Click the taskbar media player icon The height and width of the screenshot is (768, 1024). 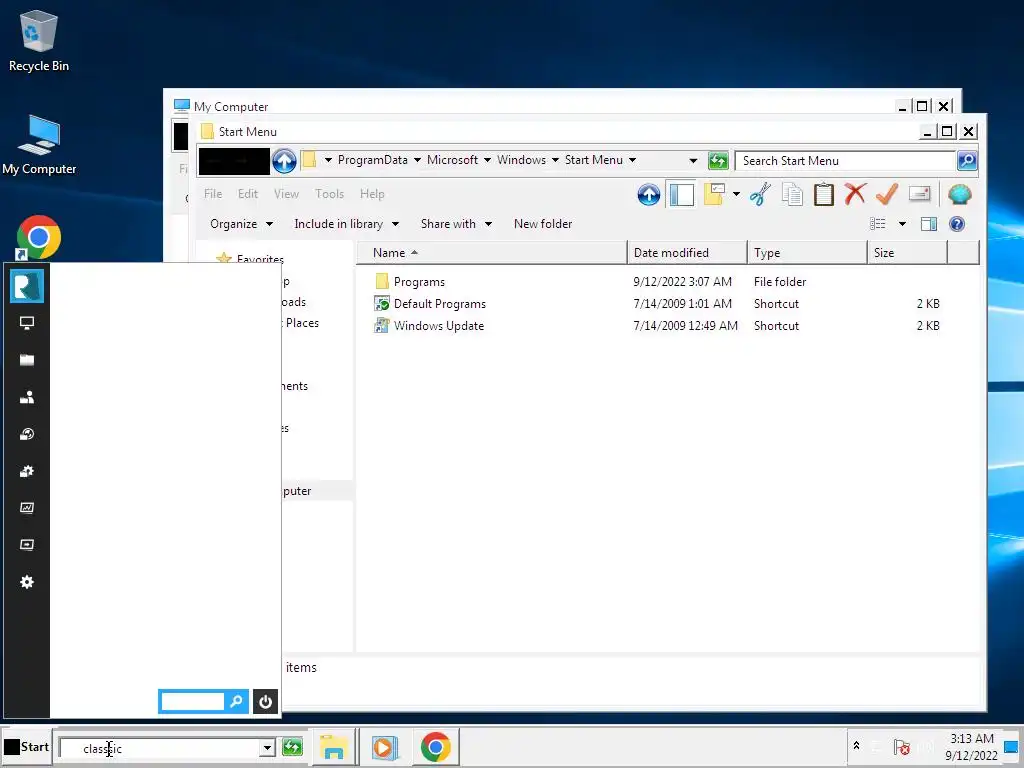[x=385, y=747]
